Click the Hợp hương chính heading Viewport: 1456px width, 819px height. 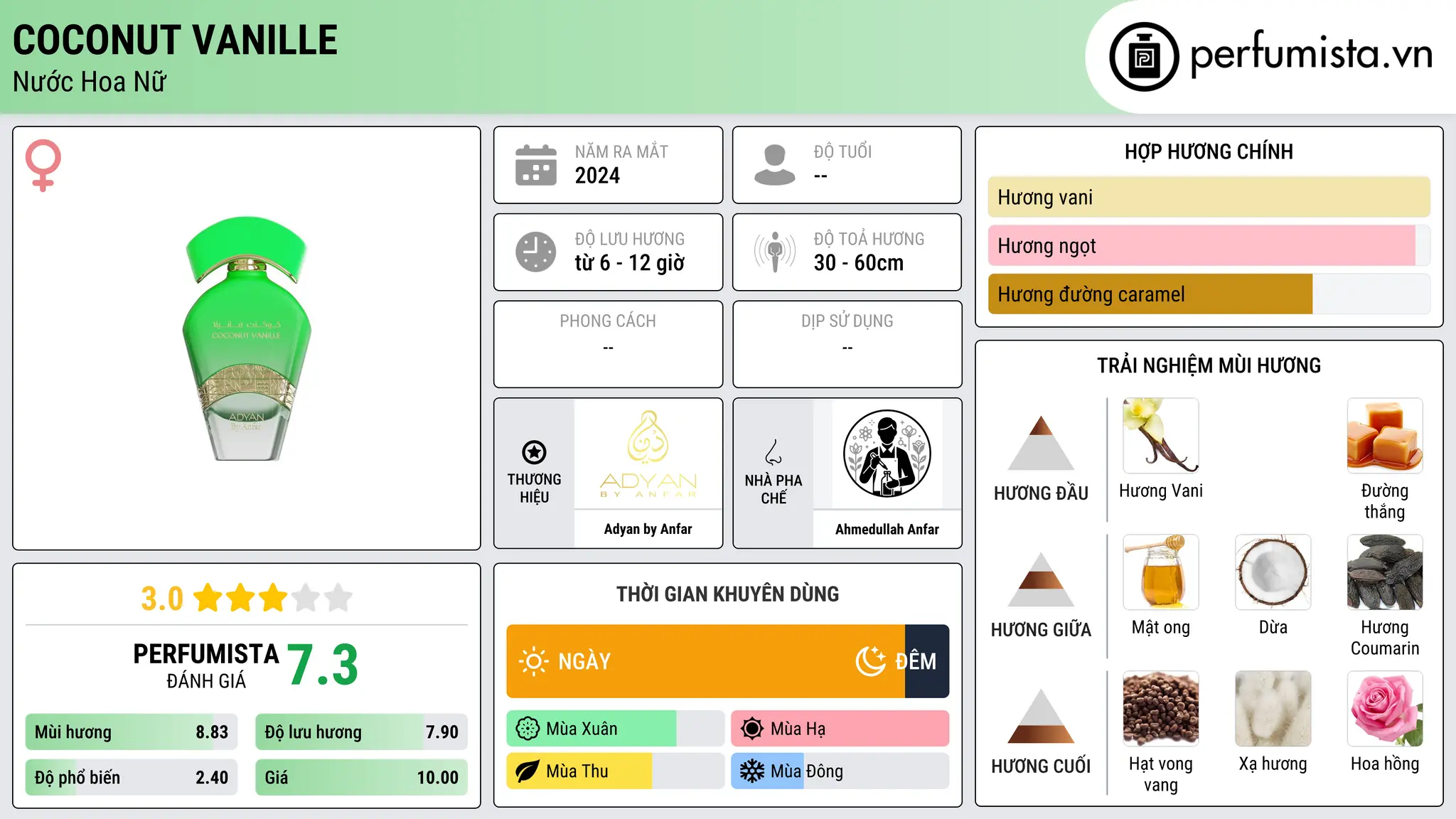coord(1209,151)
